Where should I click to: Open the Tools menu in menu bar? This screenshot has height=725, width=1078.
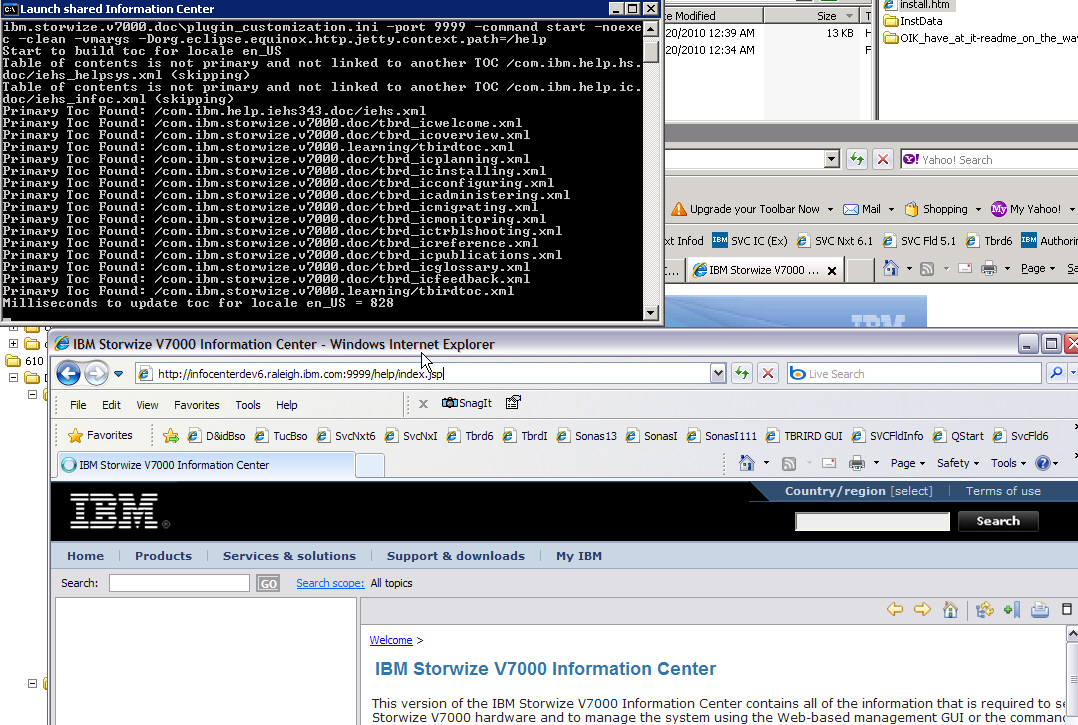point(248,405)
